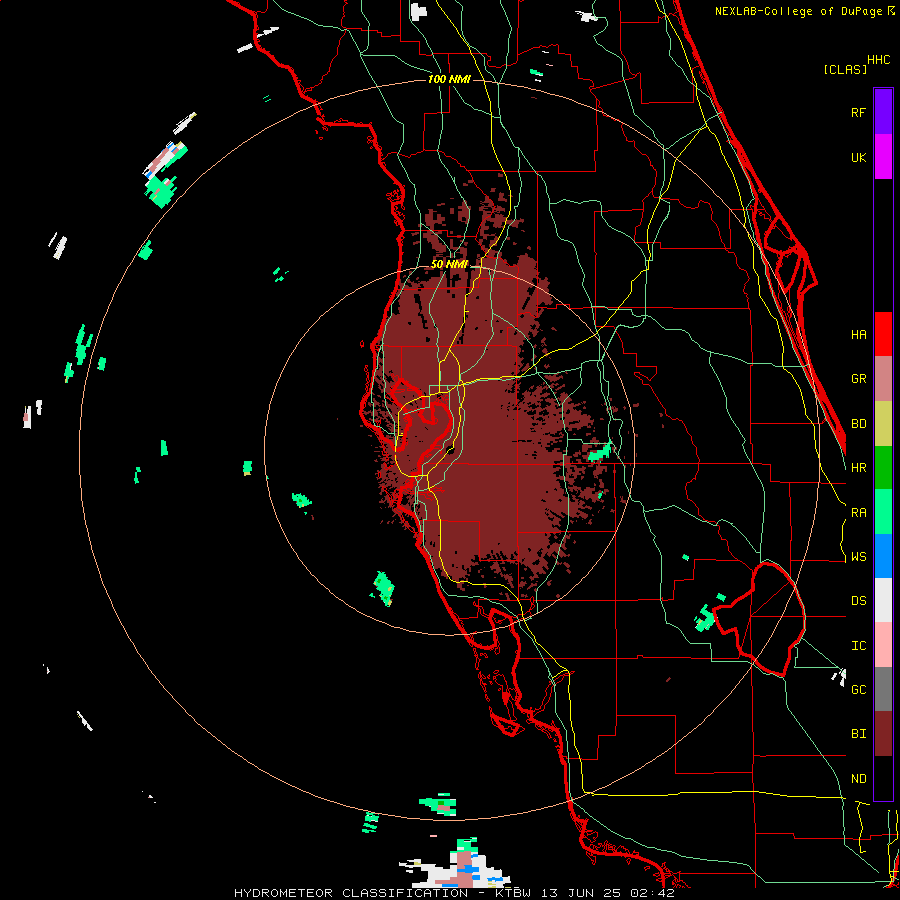
Task: Click the "WS" legend label
Action: (x=858, y=557)
